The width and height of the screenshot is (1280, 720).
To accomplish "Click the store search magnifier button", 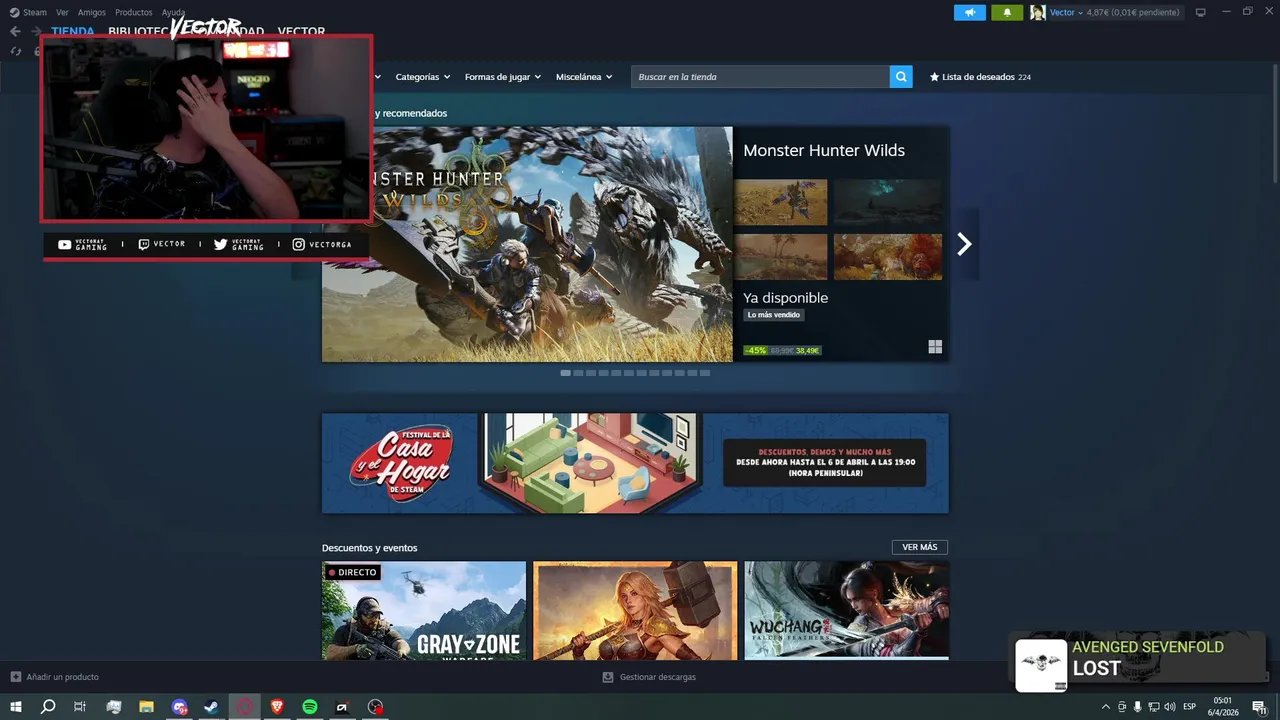I will (901, 77).
